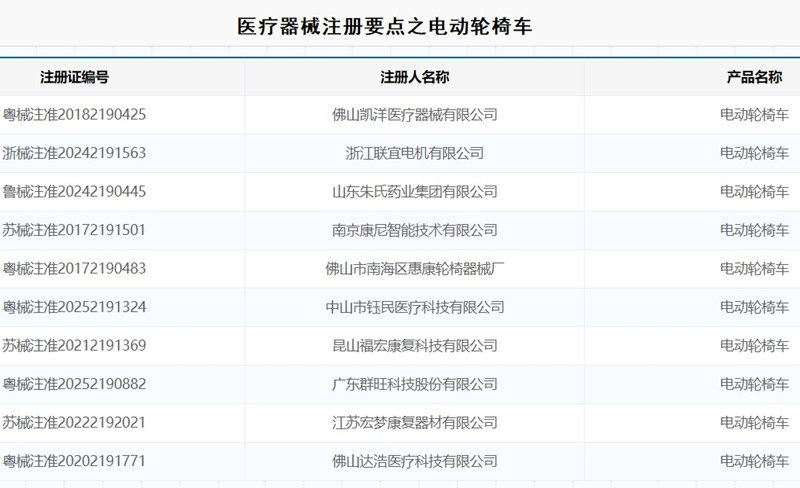
Task: Select registration number 粤械注准20182190425
Action: (x=74, y=114)
